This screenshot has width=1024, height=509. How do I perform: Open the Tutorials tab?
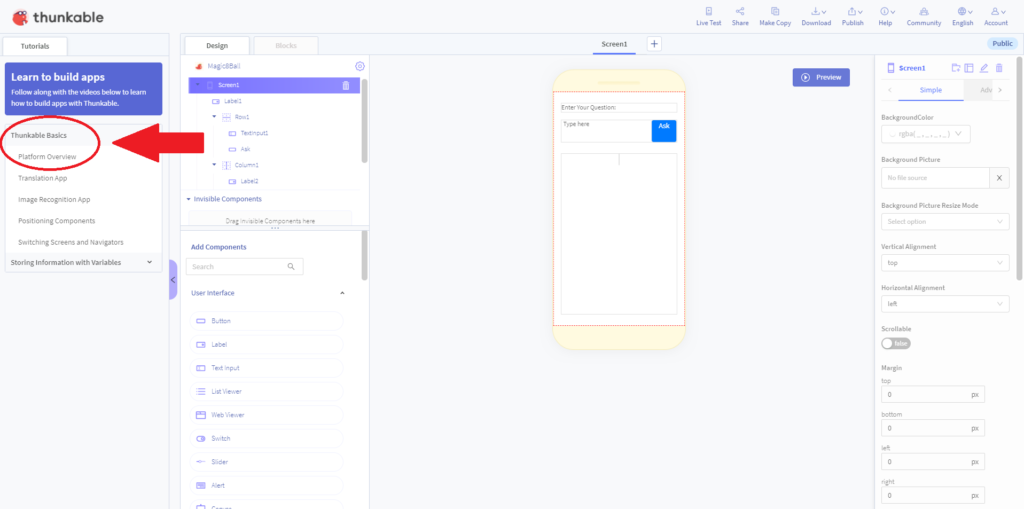pos(35,46)
